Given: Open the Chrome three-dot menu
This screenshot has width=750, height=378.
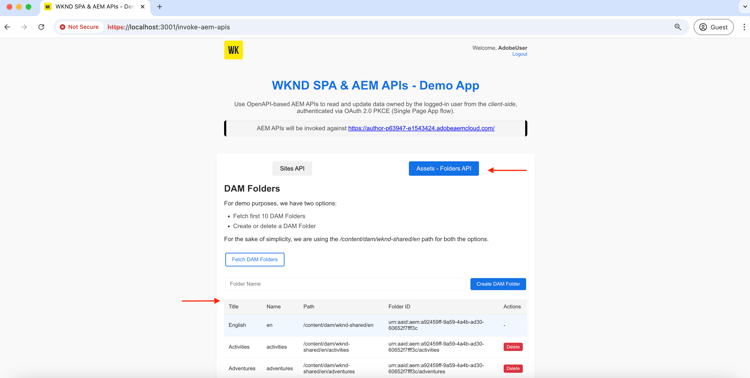Looking at the screenshot, I should 744,27.
